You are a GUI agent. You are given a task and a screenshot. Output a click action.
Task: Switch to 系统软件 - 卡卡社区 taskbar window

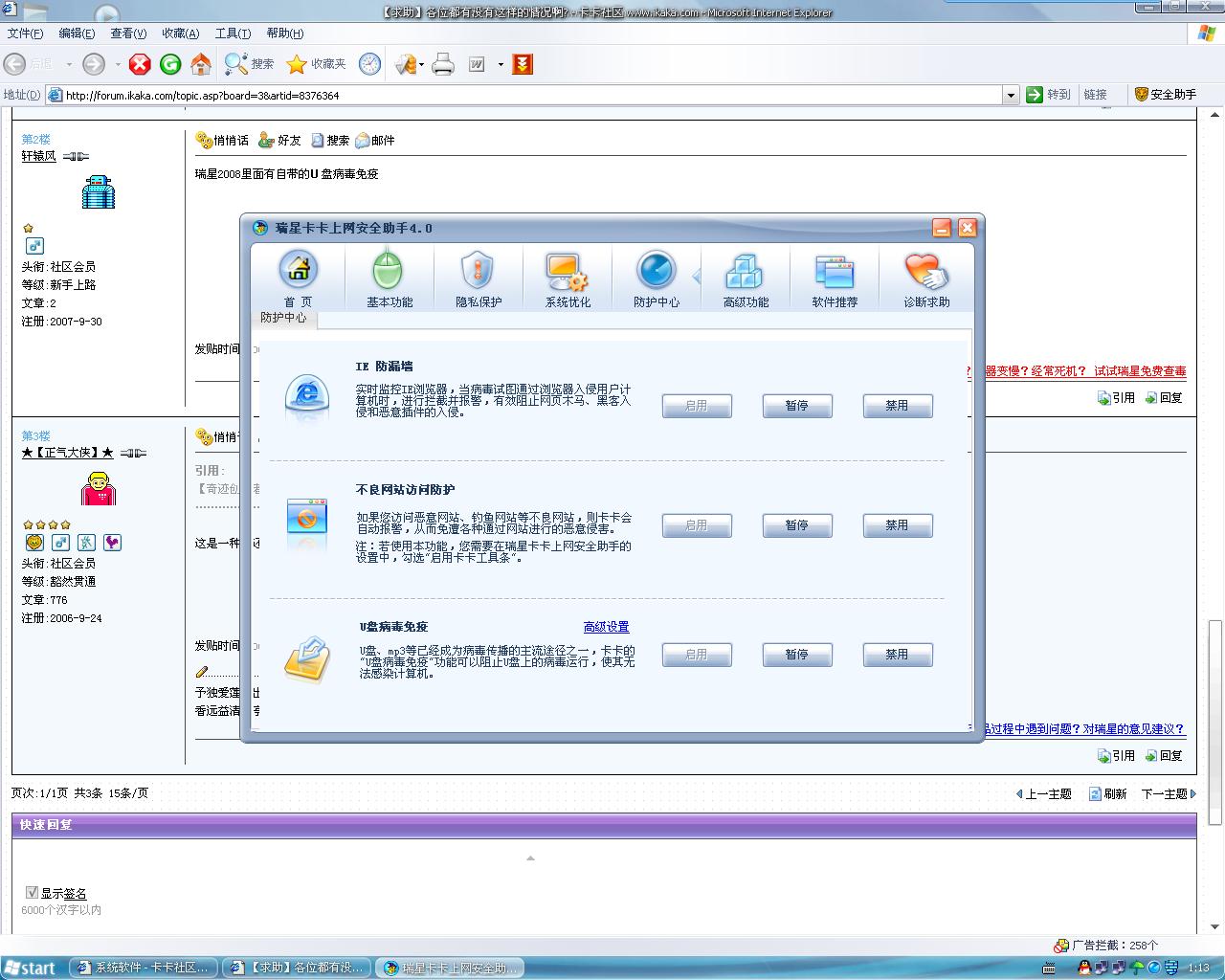pos(144,968)
